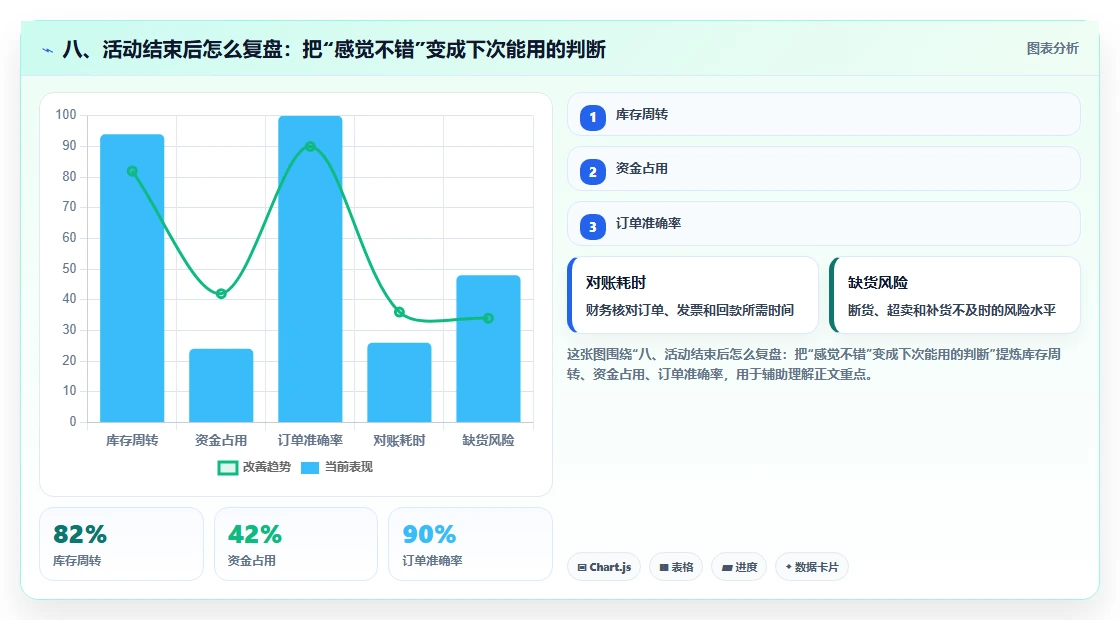Image resolution: width=1120 pixels, height=620 pixels.
Task: Click the text 断货、超卖和补货不及时的风险水平
Action: point(952,311)
